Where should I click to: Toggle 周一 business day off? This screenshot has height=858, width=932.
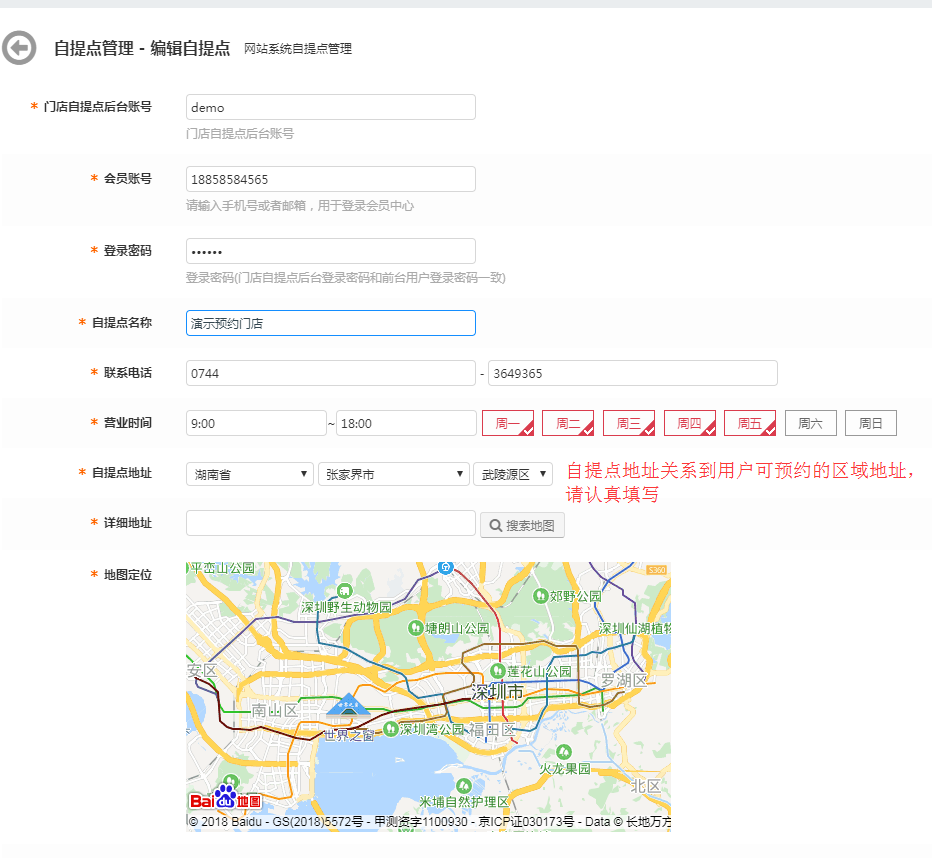click(508, 423)
